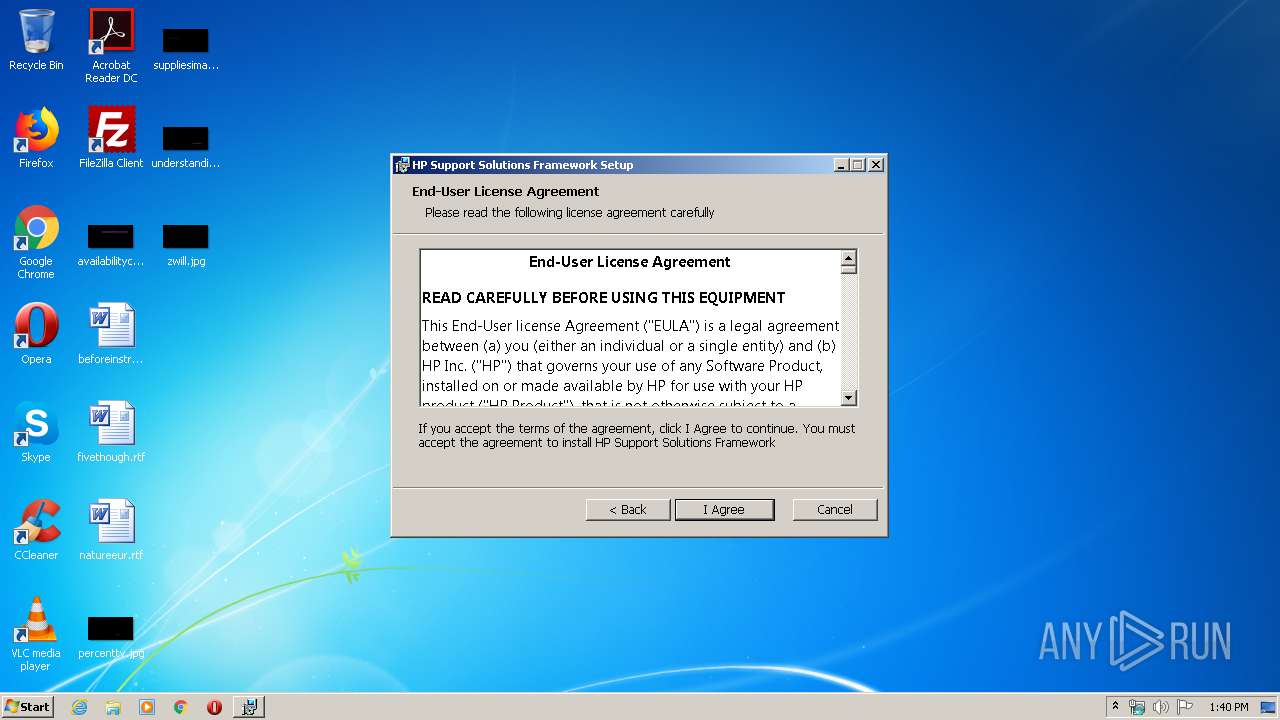Screen dimensions: 1280x720
Task: Click the I Agree button
Action: [724, 509]
